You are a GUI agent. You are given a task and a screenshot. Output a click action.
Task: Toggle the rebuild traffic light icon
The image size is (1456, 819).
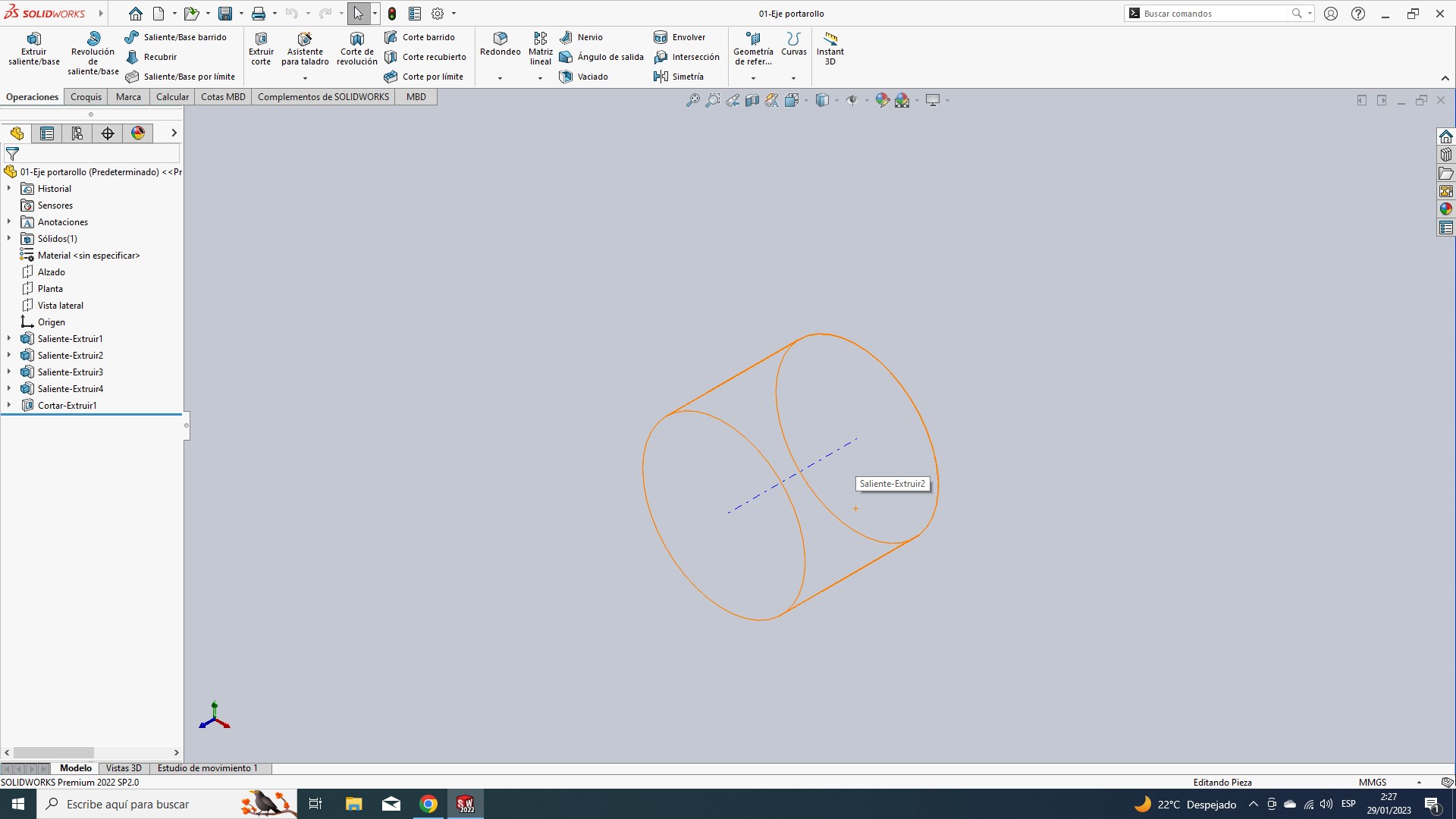[392, 14]
